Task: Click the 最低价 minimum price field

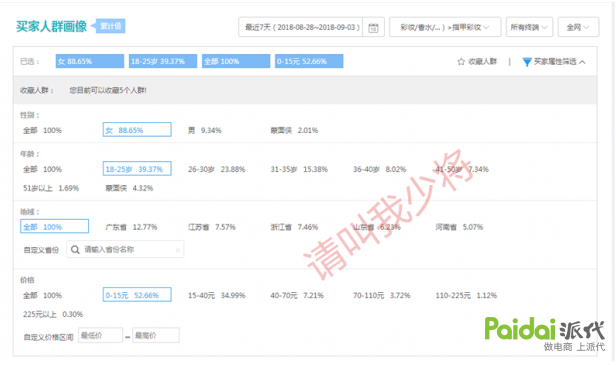Action: [x=100, y=336]
